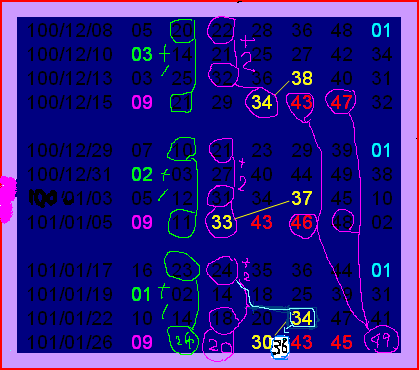Select the cyan 01 in row 100/12/08
The image size is (419, 370).
click(381, 30)
